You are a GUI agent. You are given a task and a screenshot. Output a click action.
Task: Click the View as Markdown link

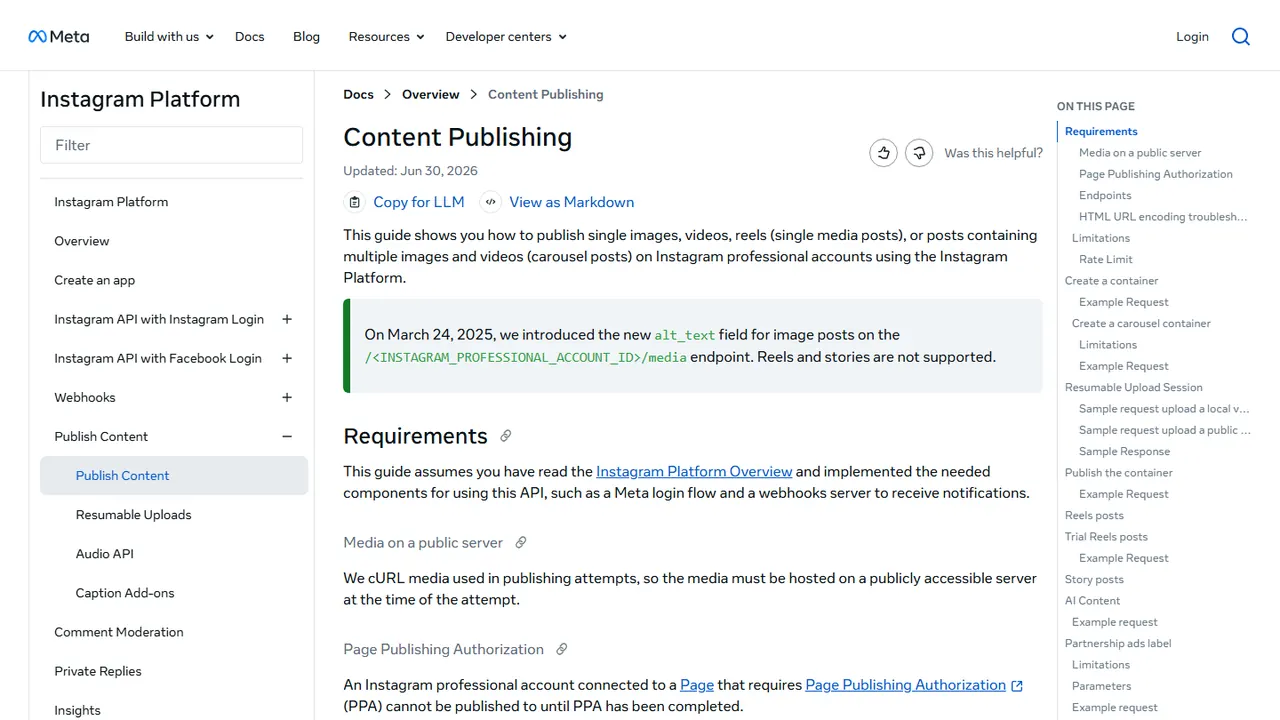[x=572, y=202]
